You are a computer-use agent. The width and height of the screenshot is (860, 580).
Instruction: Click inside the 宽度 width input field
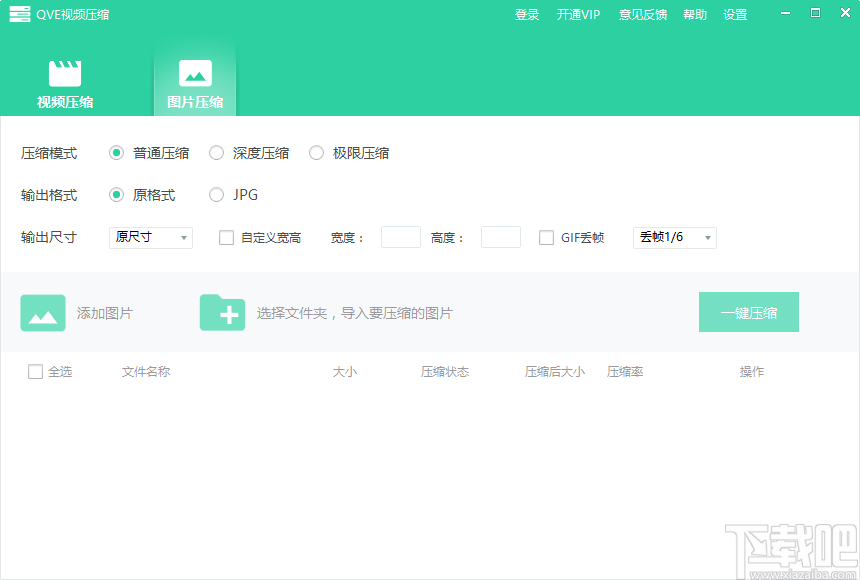(400, 237)
